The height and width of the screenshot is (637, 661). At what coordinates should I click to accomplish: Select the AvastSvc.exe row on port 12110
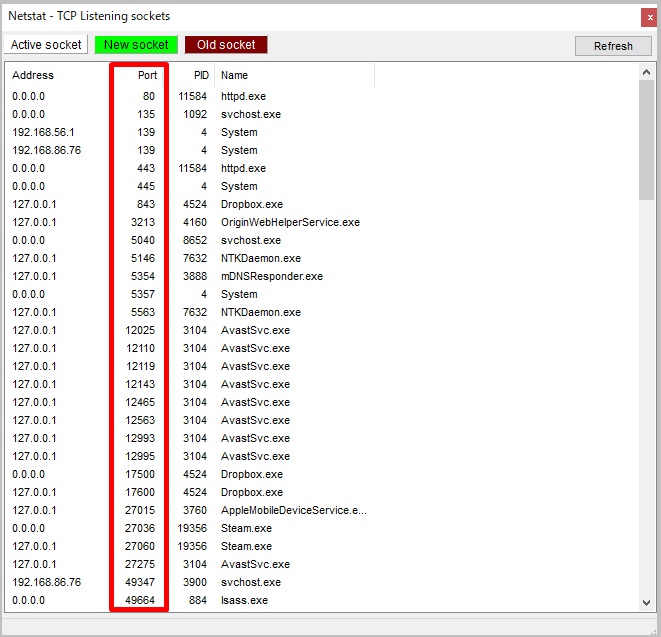pyautogui.click(x=190, y=348)
